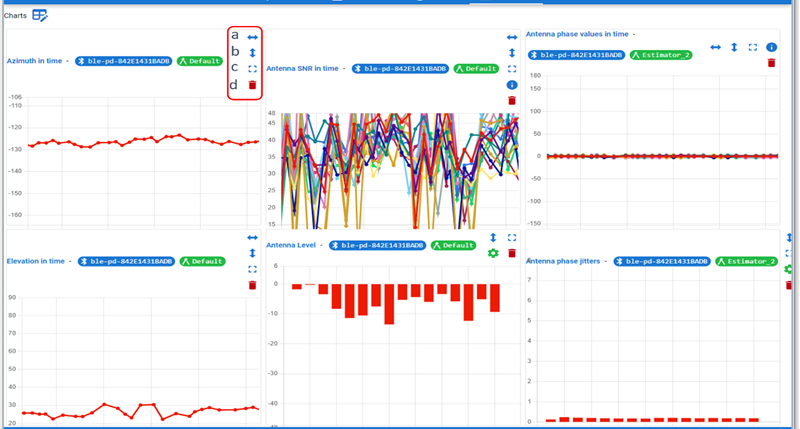This screenshot has height=429, width=800.
Task: Delete the Antenna Level chart
Action: tap(512, 253)
